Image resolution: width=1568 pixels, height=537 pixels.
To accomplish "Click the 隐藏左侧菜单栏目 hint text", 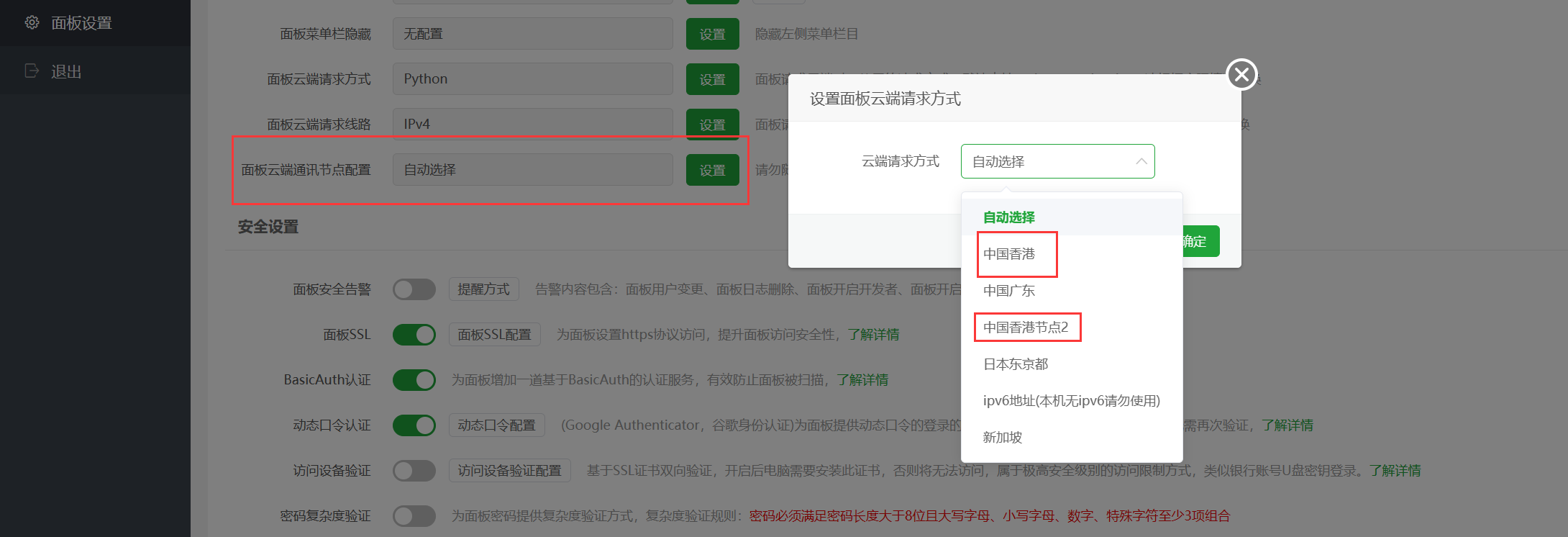I will click(x=806, y=34).
